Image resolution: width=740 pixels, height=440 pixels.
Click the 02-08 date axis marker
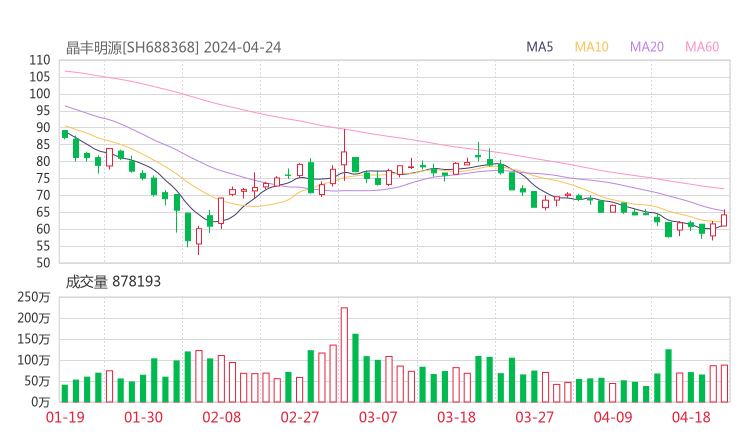pyautogui.click(x=222, y=418)
